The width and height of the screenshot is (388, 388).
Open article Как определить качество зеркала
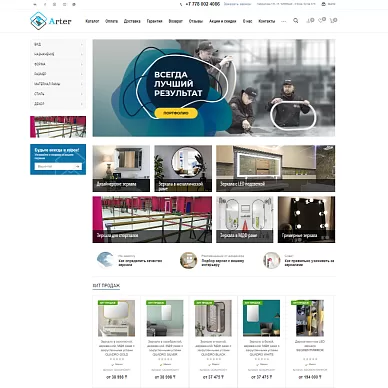(x=140, y=263)
